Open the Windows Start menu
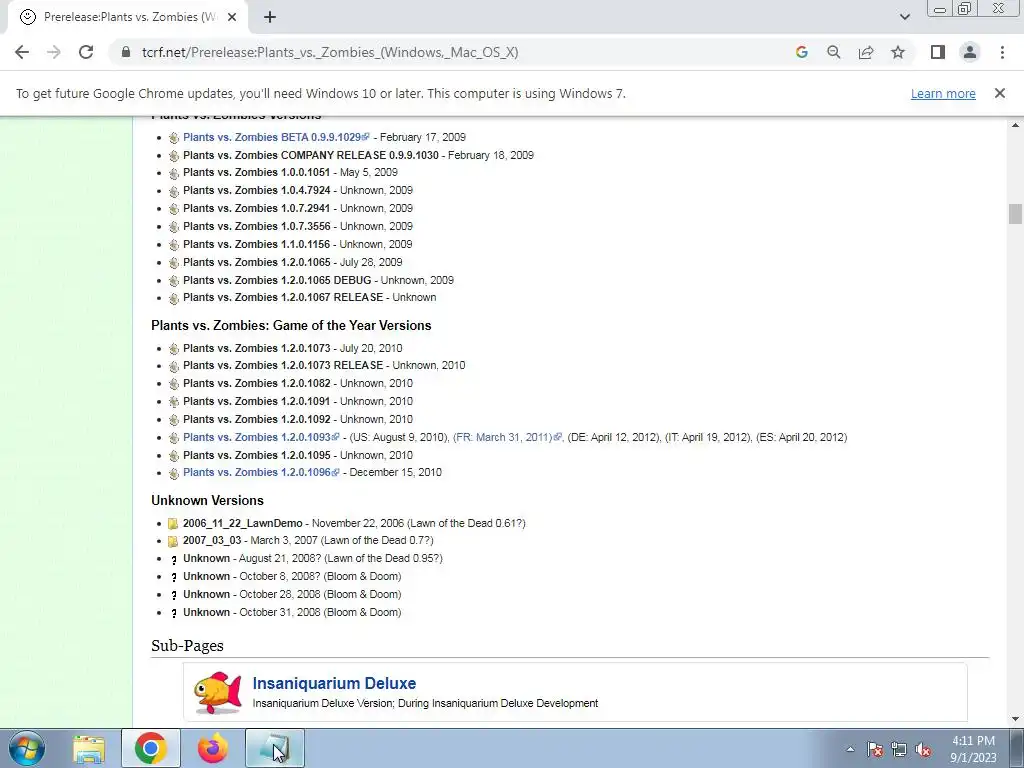Viewport: 1024px width, 768px height. [x=26, y=748]
